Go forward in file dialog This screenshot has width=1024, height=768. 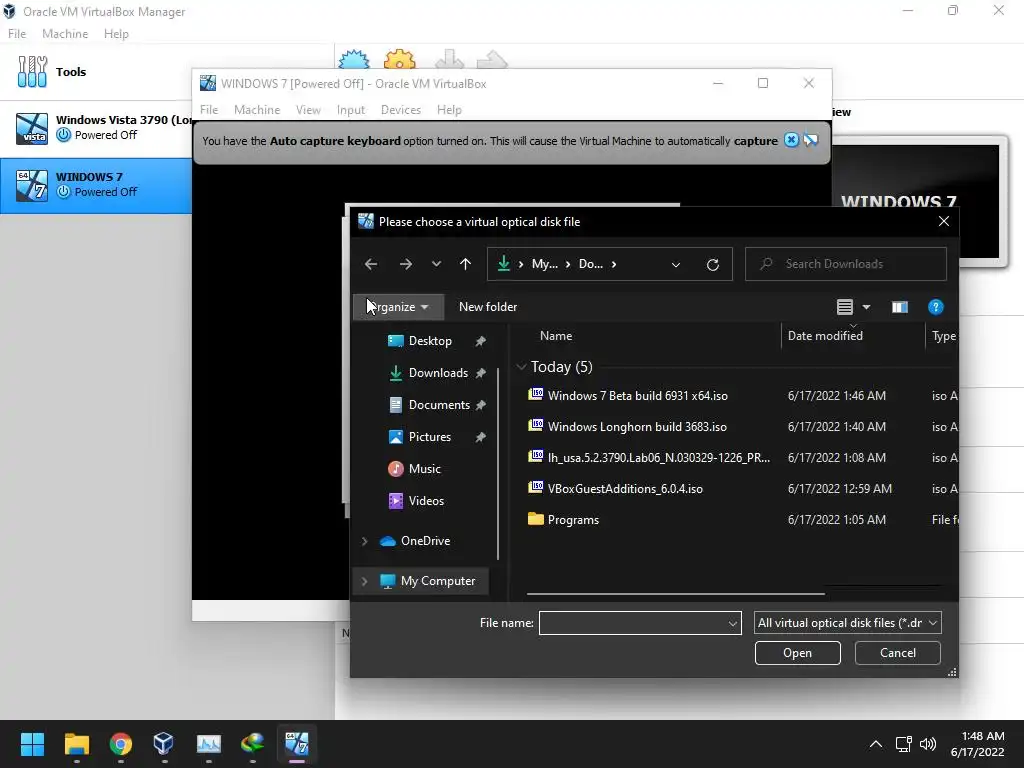(406, 264)
